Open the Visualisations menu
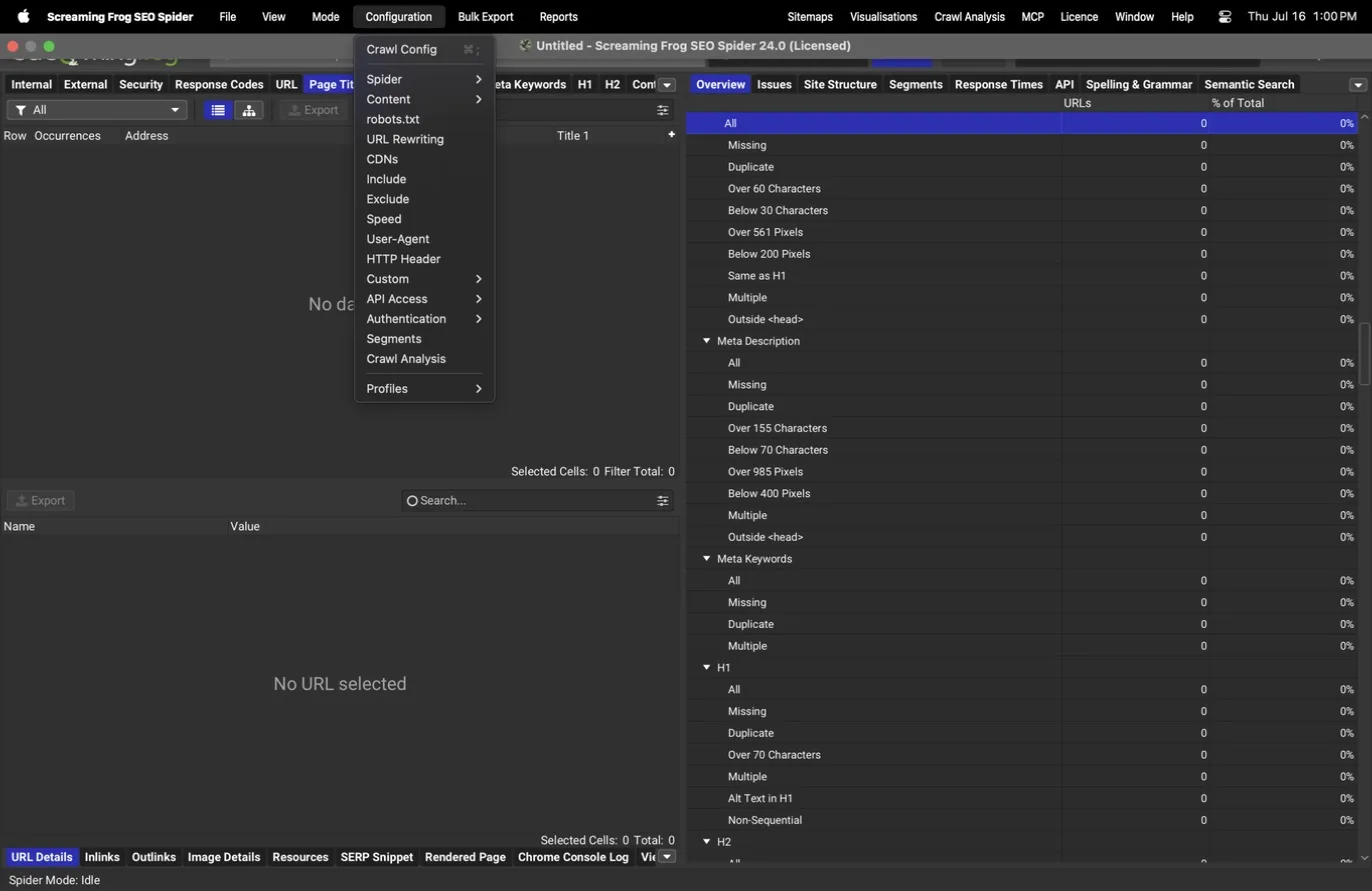Image resolution: width=1372 pixels, height=891 pixels. coord(883,17)
